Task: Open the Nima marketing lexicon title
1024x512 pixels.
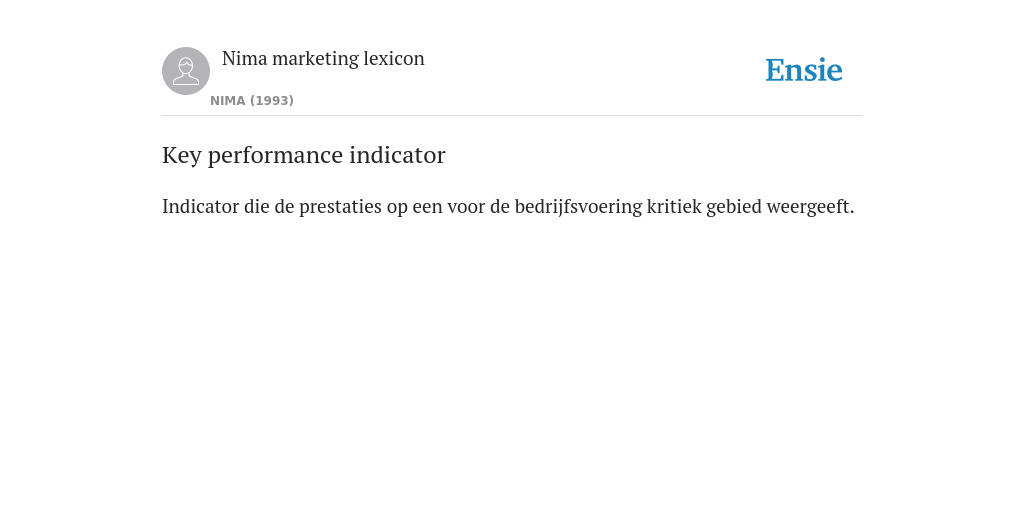Action: tap(323, 58)
